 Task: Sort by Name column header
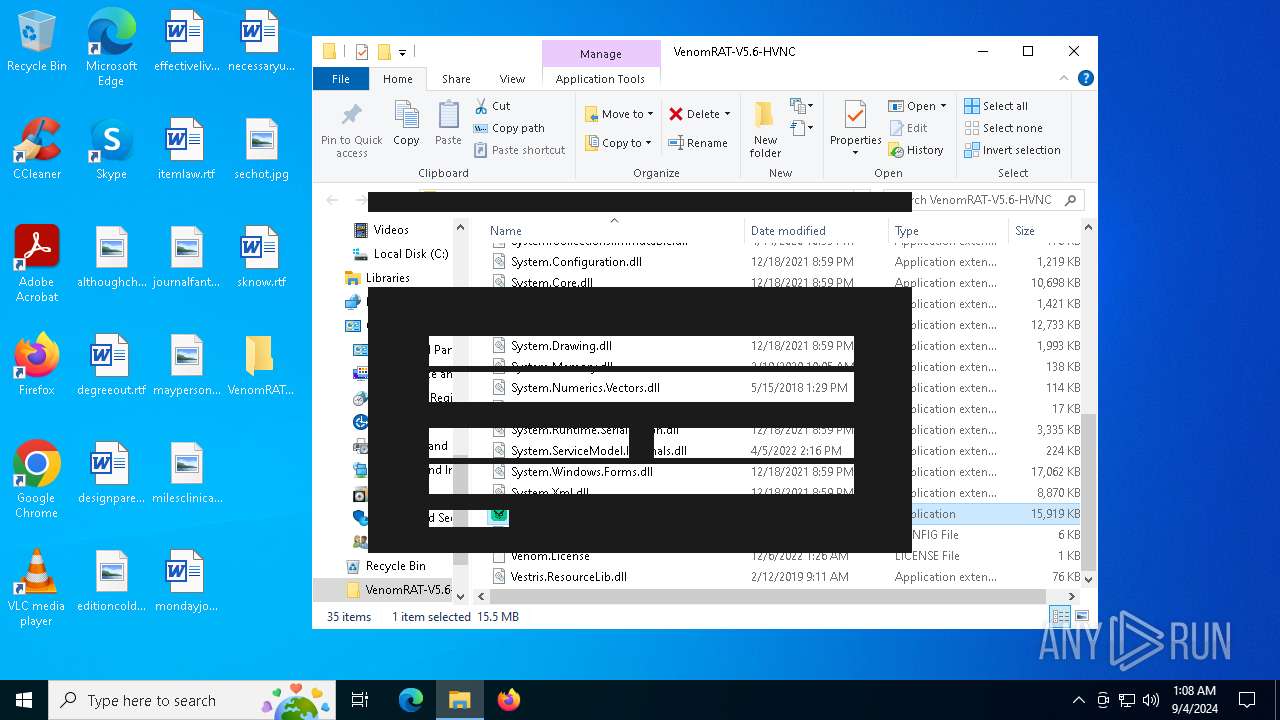coord(614,230)
